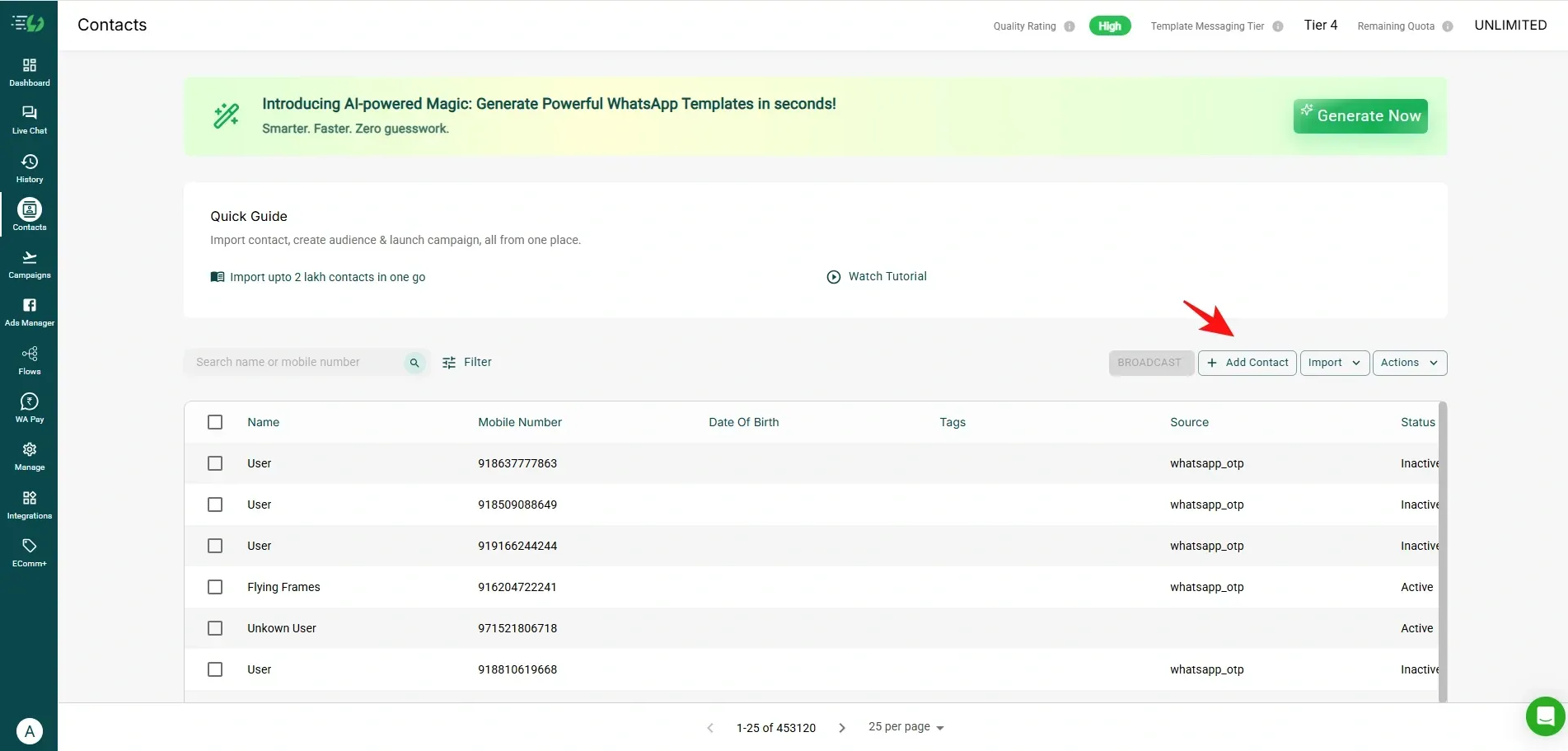1568x751 pixels.
Task: Open the support chat bubble widget
Action: click(x=1545, y=716)
